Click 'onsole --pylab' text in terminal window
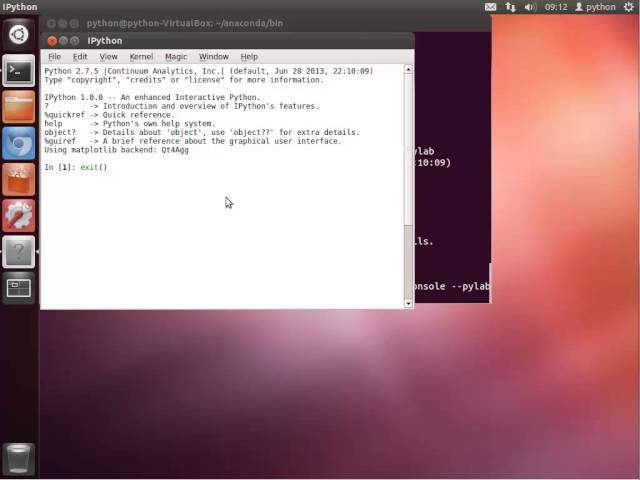The height and width of the screenshot is (480, 640). (x=451, y=287)
